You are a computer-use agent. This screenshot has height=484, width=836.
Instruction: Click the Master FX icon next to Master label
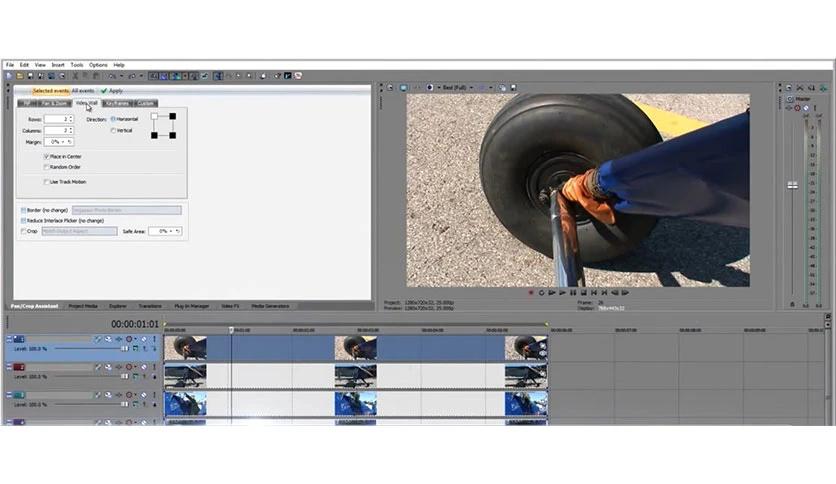coord(790,99)
